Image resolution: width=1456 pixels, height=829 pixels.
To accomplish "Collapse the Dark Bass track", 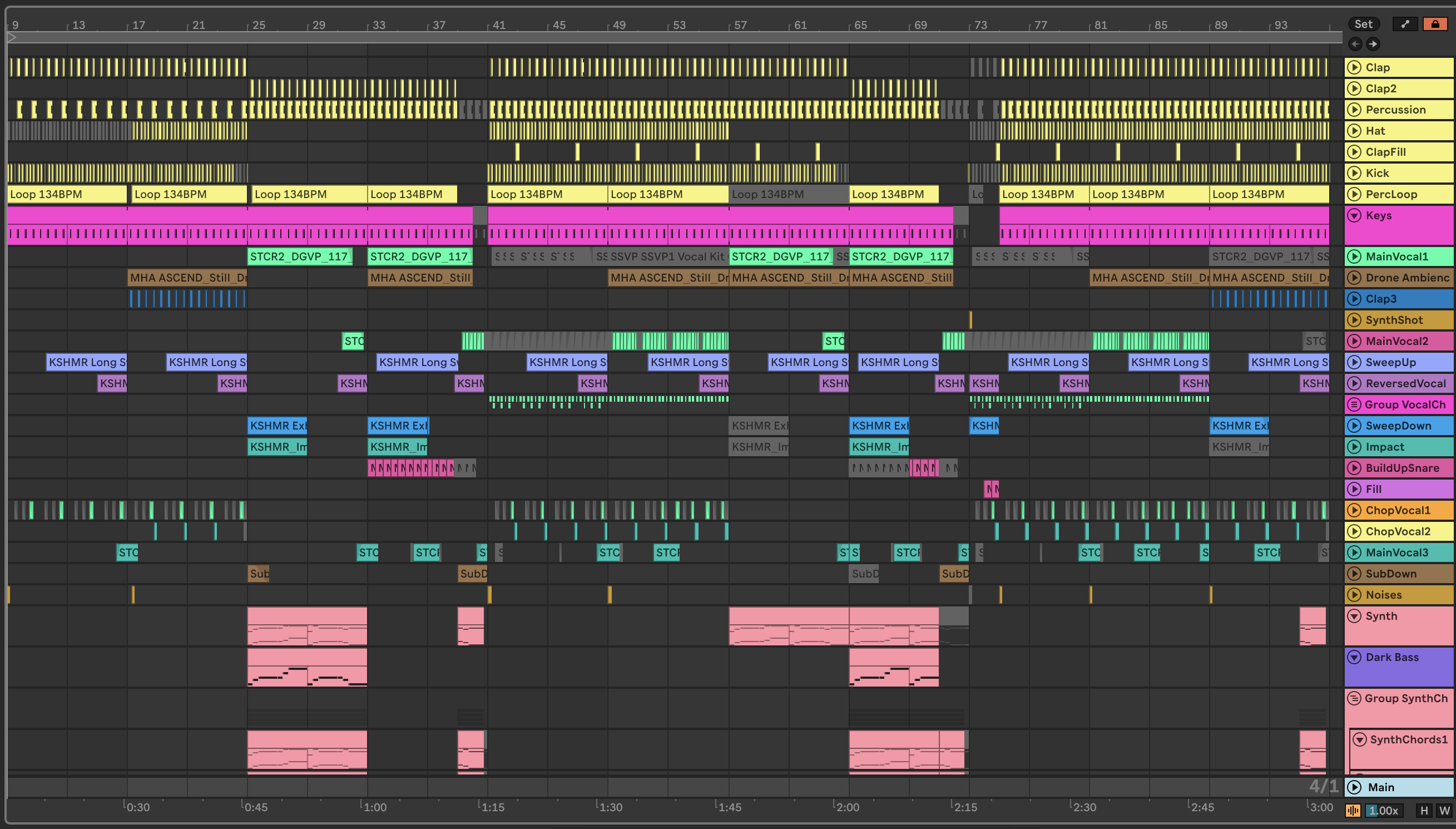I will [1354, 657].
